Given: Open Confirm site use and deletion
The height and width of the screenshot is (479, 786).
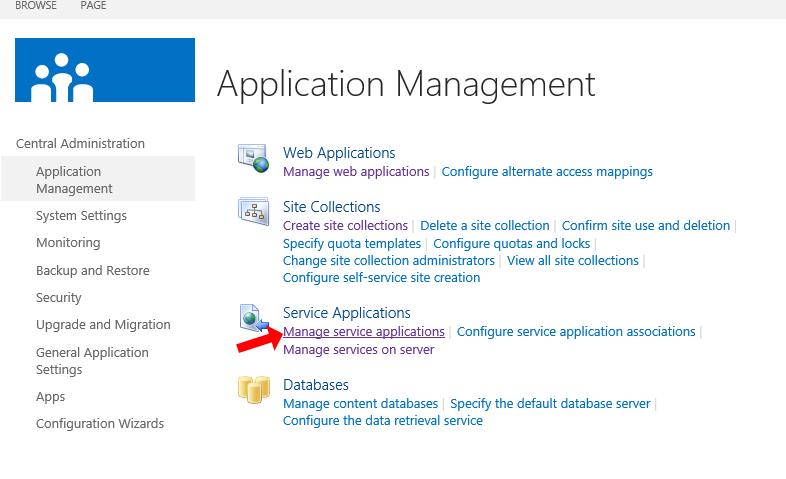Looking at the screenshot, I should [x=646, y=226].
